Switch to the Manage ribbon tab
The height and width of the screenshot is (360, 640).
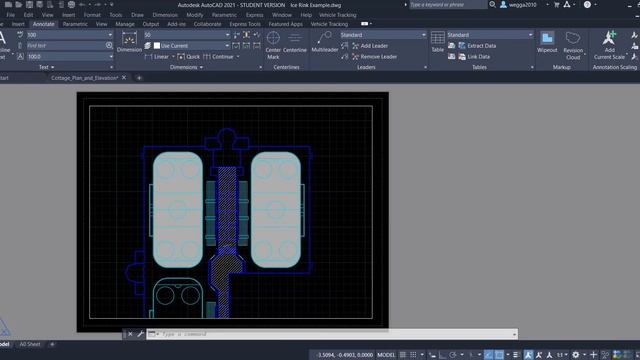(125, 24)
